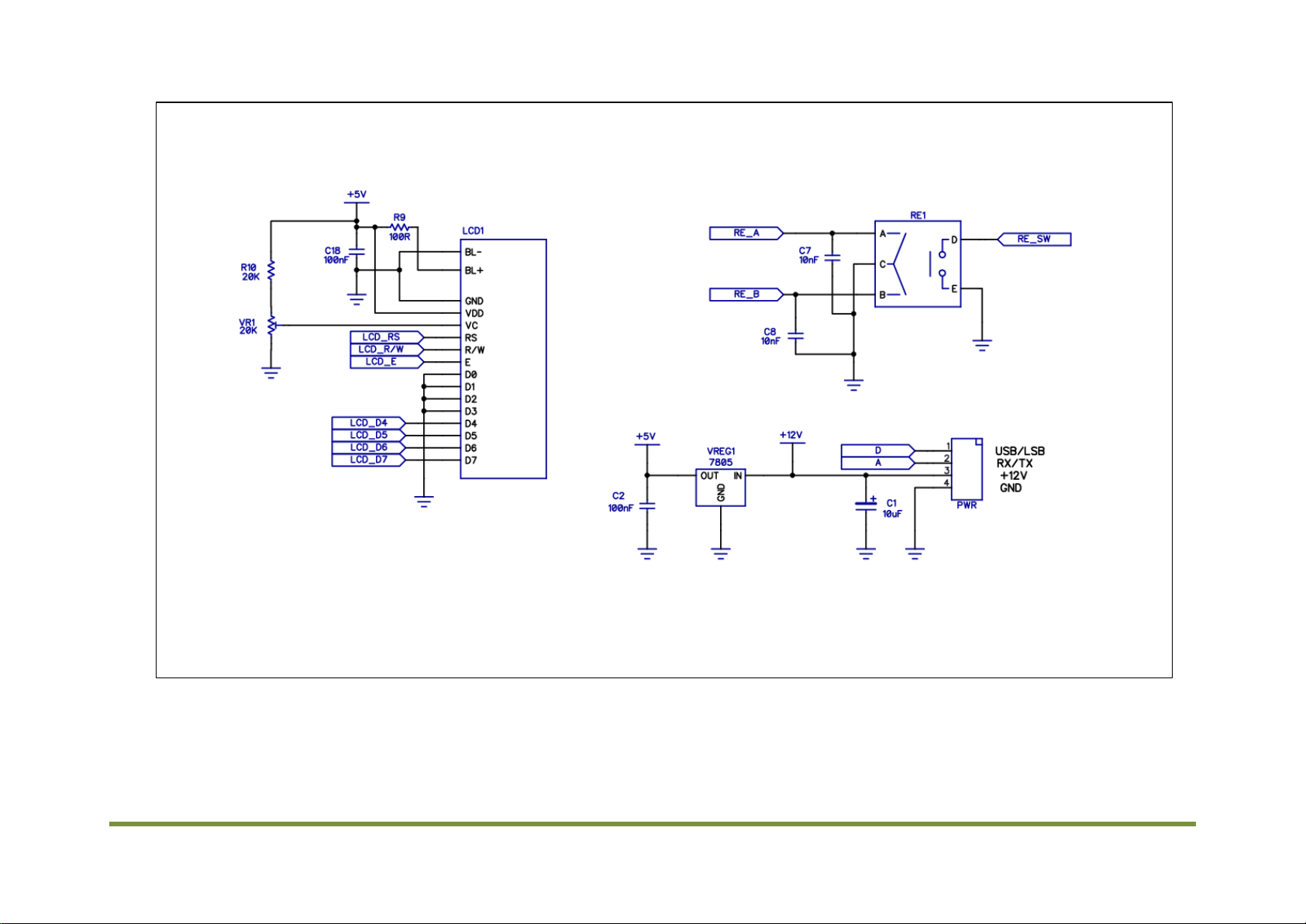Image resolution: width=1306 pixels, height=924 pixels.
Task: Click the ground symbol below LCD data lines
Action: coord(424,502)
